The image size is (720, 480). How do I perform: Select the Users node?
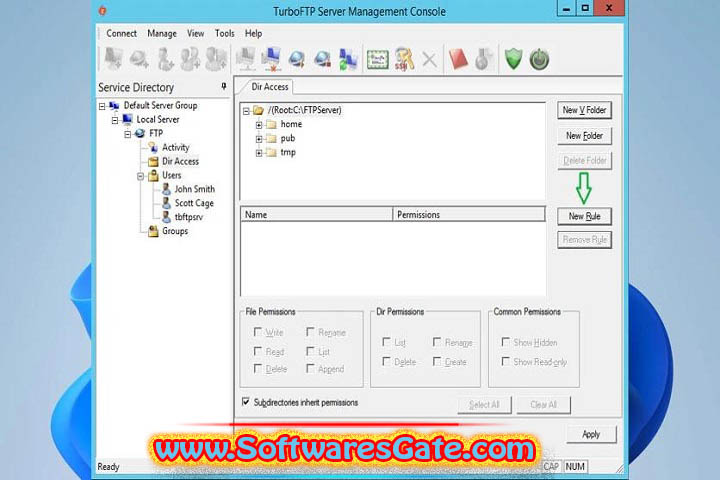[172, 175]
